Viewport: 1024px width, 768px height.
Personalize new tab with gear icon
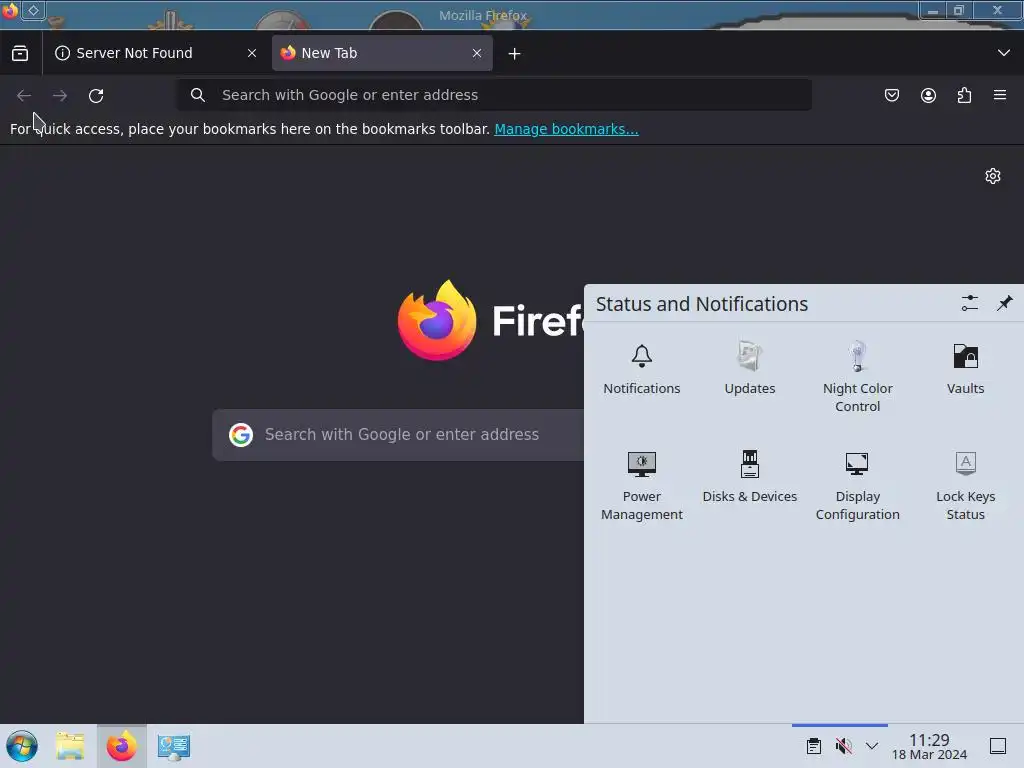point(993,176)
